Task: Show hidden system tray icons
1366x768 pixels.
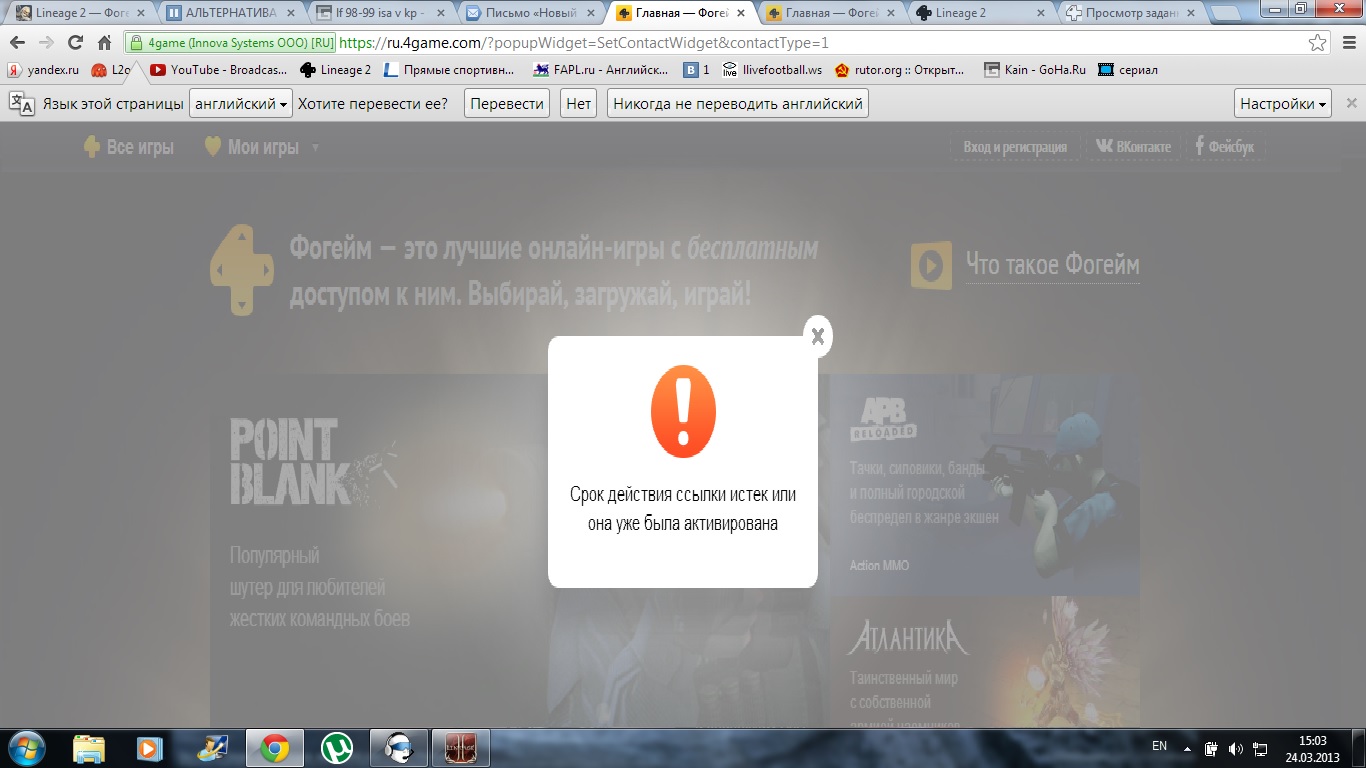Action: pos(1187,748)
